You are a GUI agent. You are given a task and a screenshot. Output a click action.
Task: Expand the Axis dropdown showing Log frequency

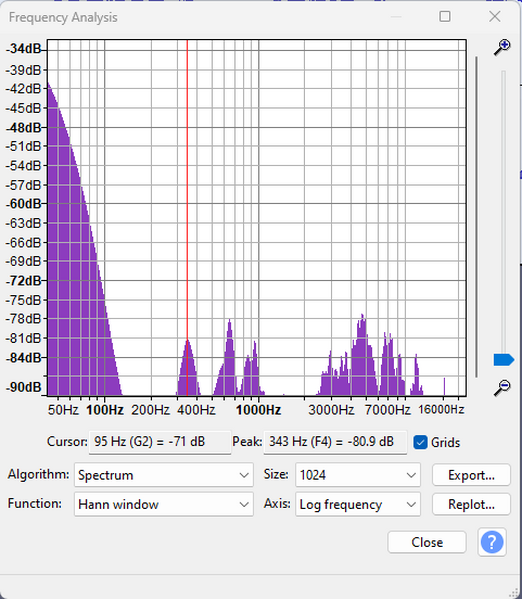[x=358, y=504]
